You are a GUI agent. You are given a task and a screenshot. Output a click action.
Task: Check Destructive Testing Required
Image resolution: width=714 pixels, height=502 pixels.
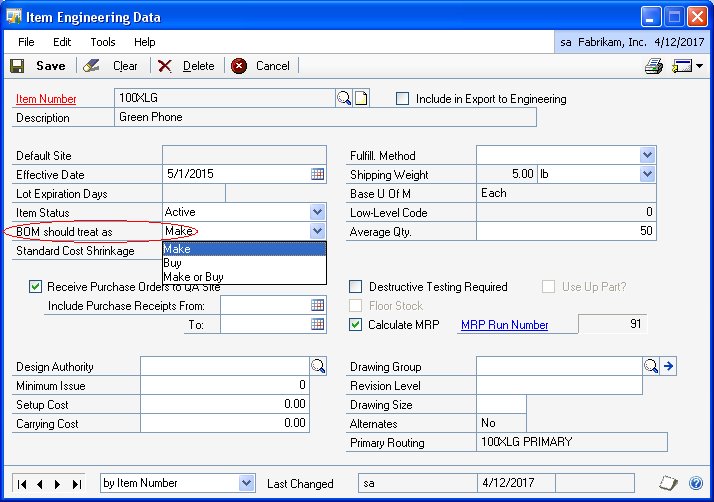[x=355, y=287]
